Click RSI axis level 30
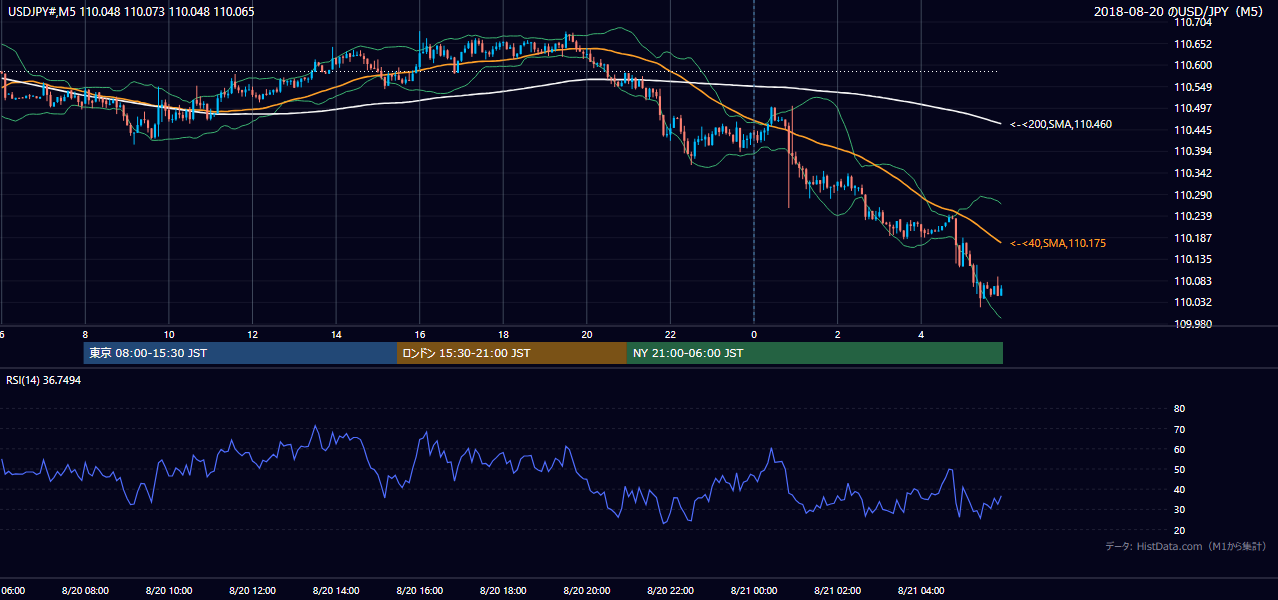The width and height of the screenshot is (1278, 600). click(x=1179, y=510)
